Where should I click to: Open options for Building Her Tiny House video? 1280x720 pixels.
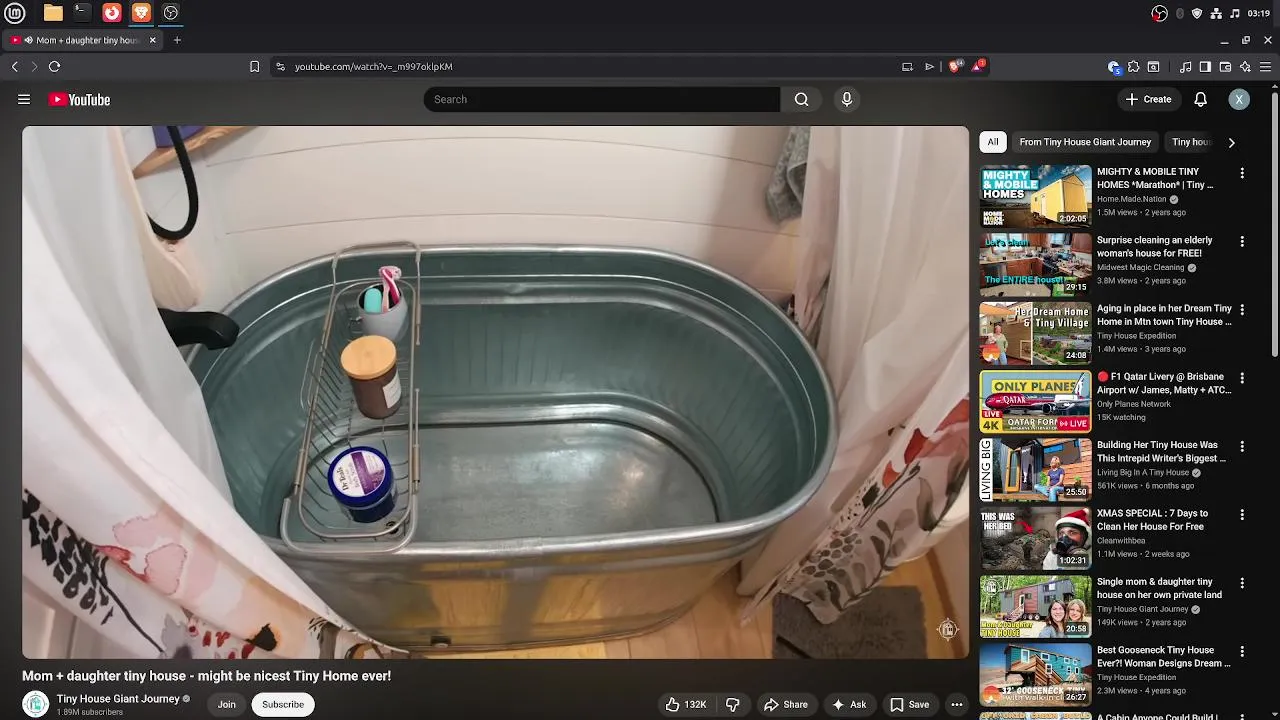[1242, 446]
